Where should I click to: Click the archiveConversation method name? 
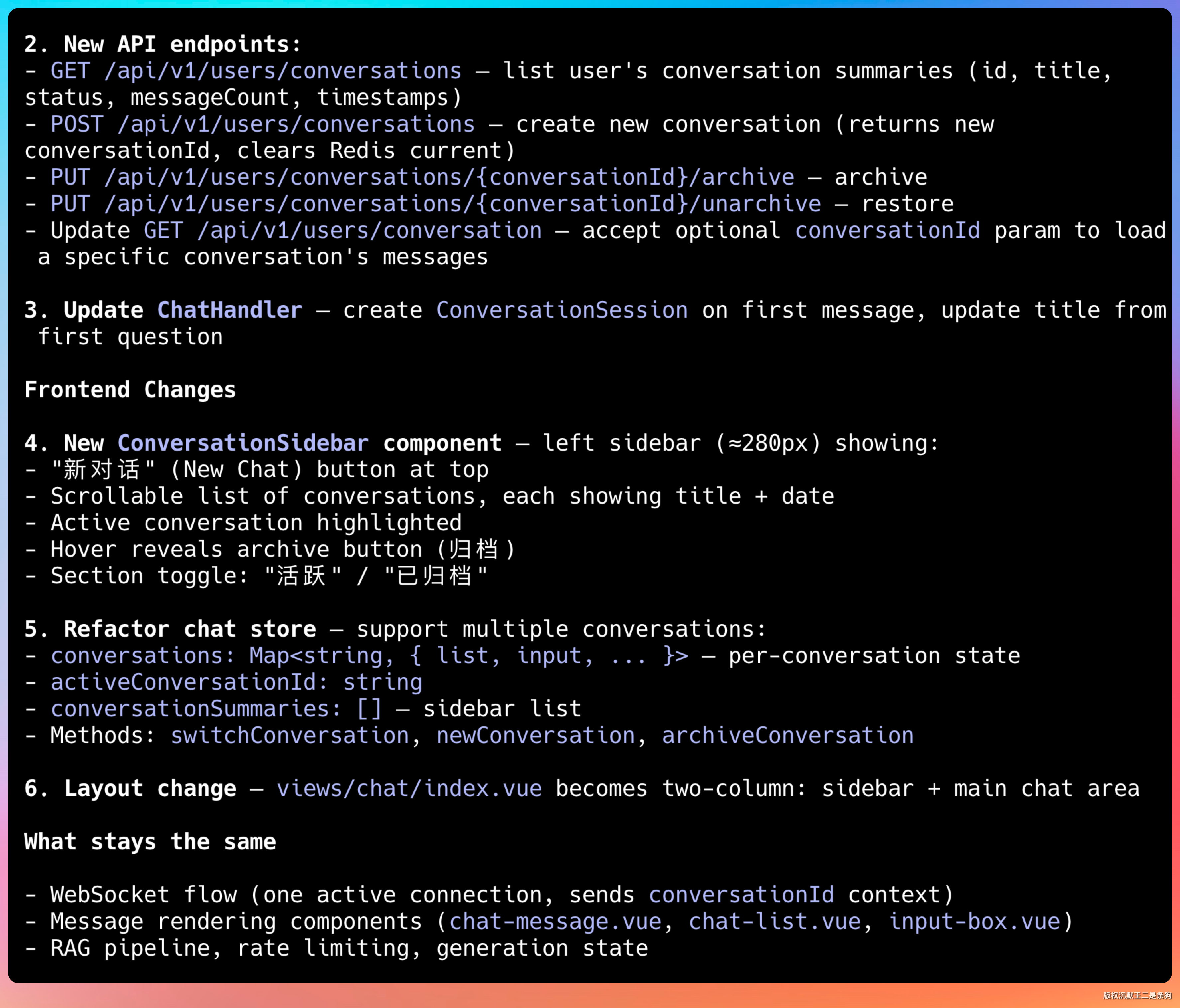coord(788,735)
